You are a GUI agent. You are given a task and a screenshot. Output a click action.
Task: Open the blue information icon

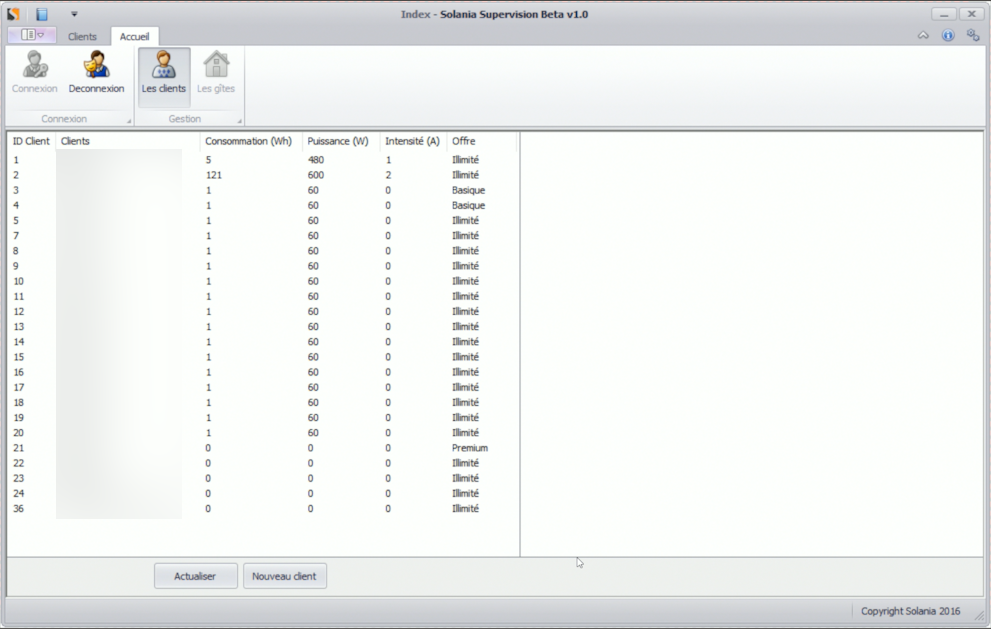pyautogui.click(x=948, y=36)
